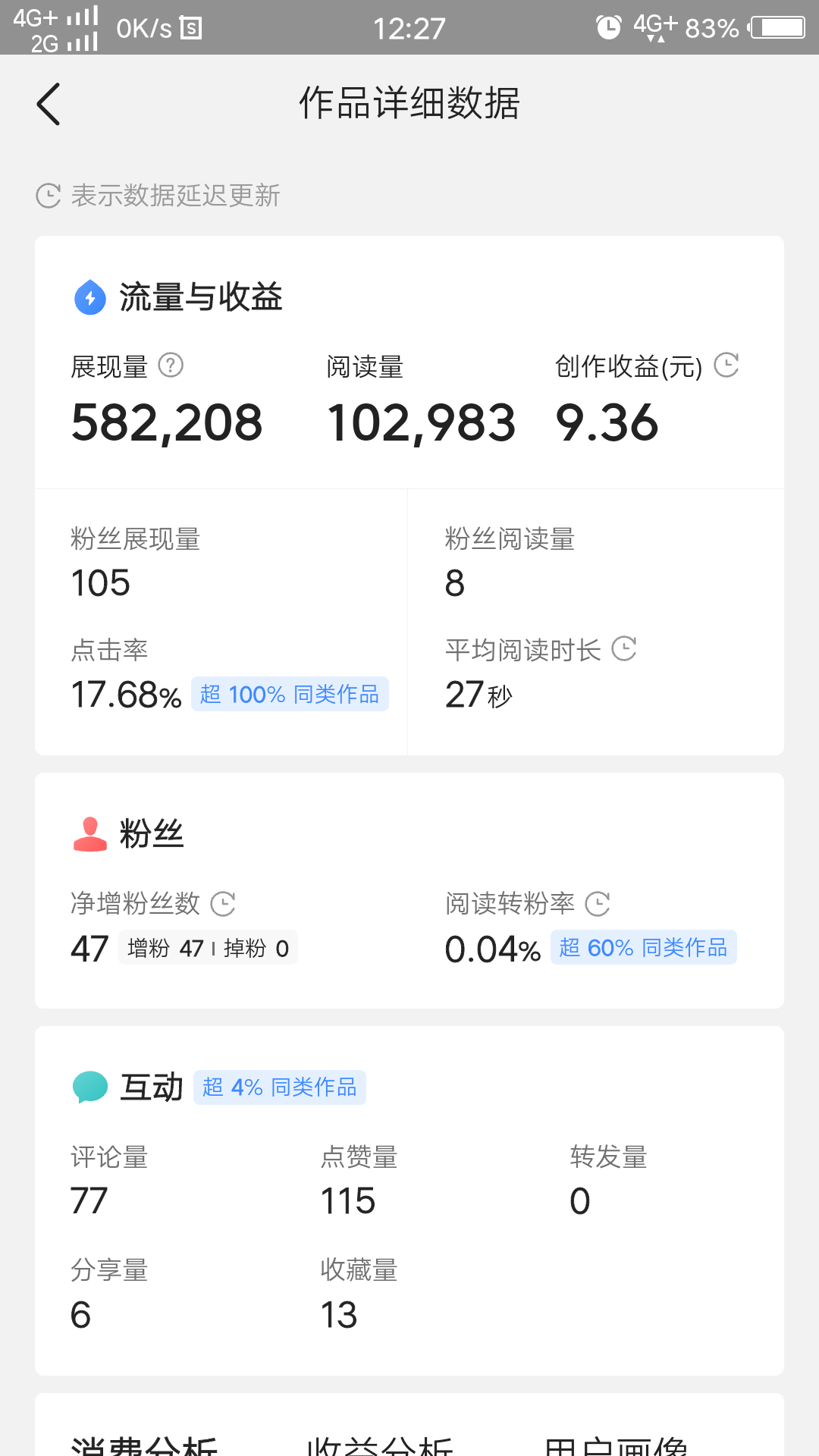The width and height of the screenshot is (819, 1456).
Task: Tap the 粉丝阅读量 value 8
Action: (455, 583)
